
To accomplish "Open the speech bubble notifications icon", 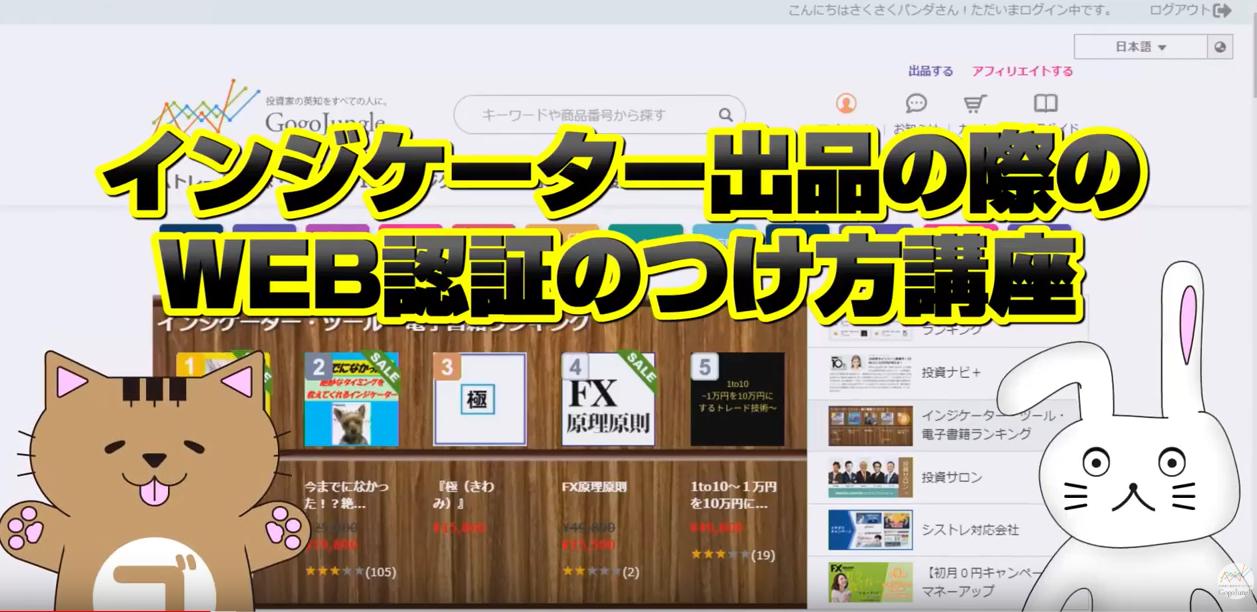I will tap(916, 104).
